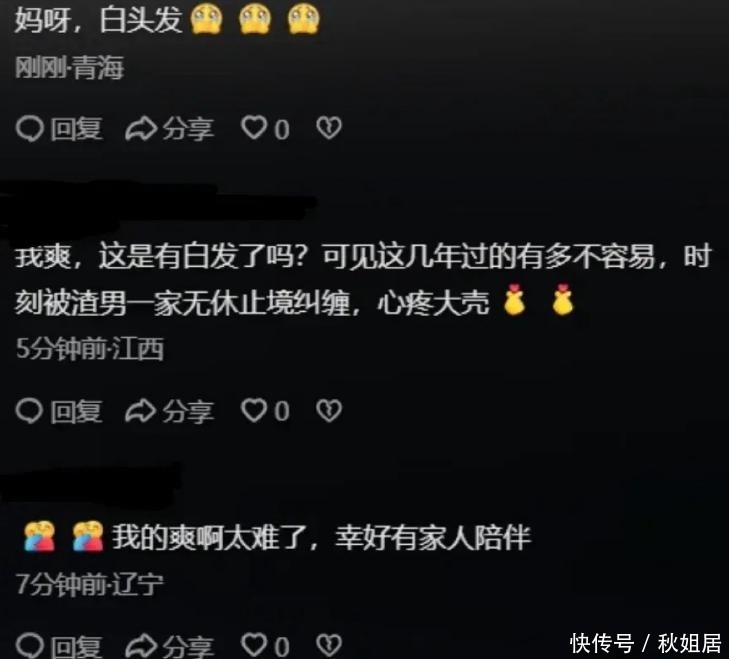Tap reply bubble icon under Liaoning comment
The height and width of the screenshot is (659, 729).
point(30,646)
